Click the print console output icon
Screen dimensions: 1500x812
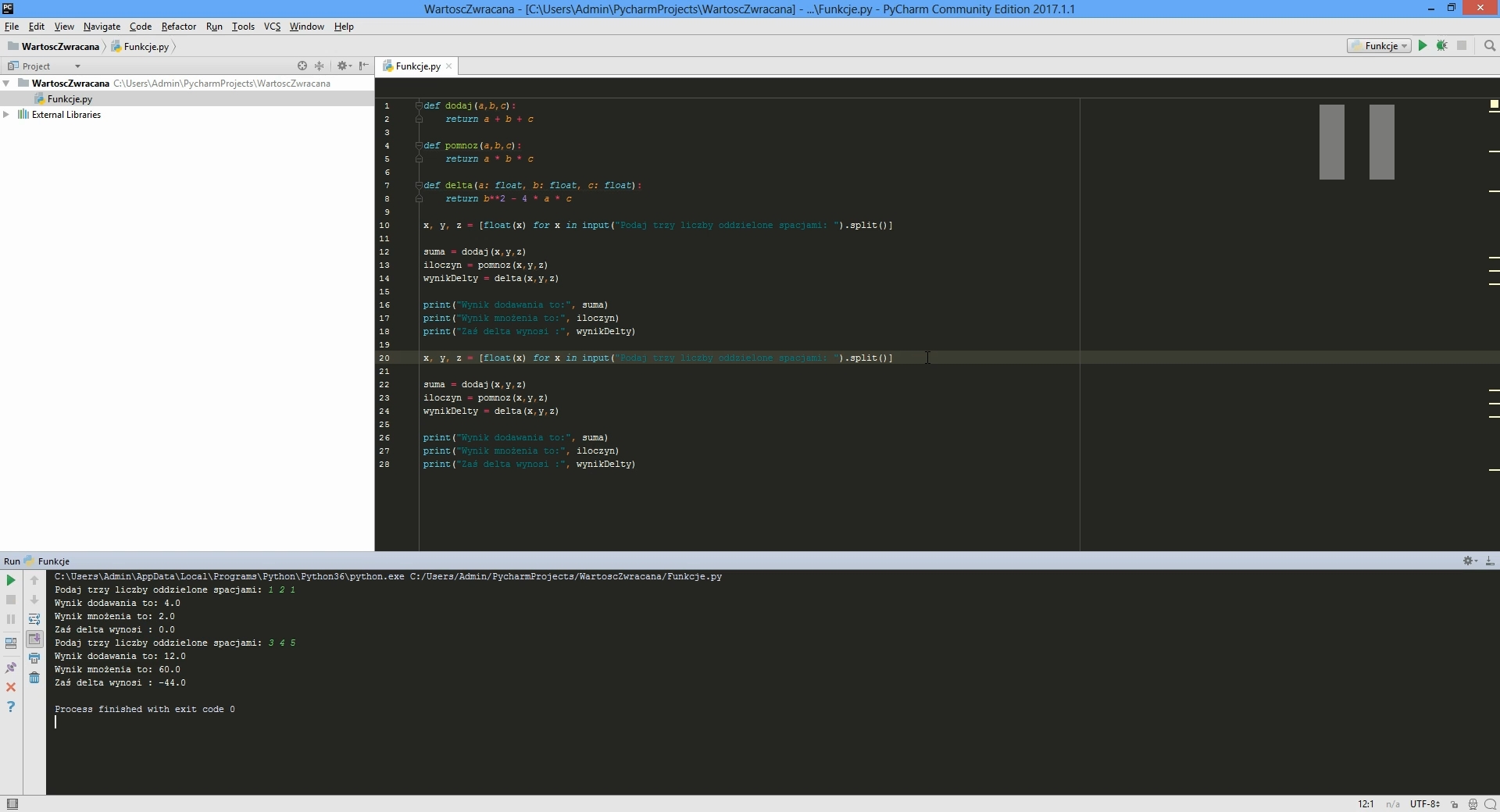[34, 659]
